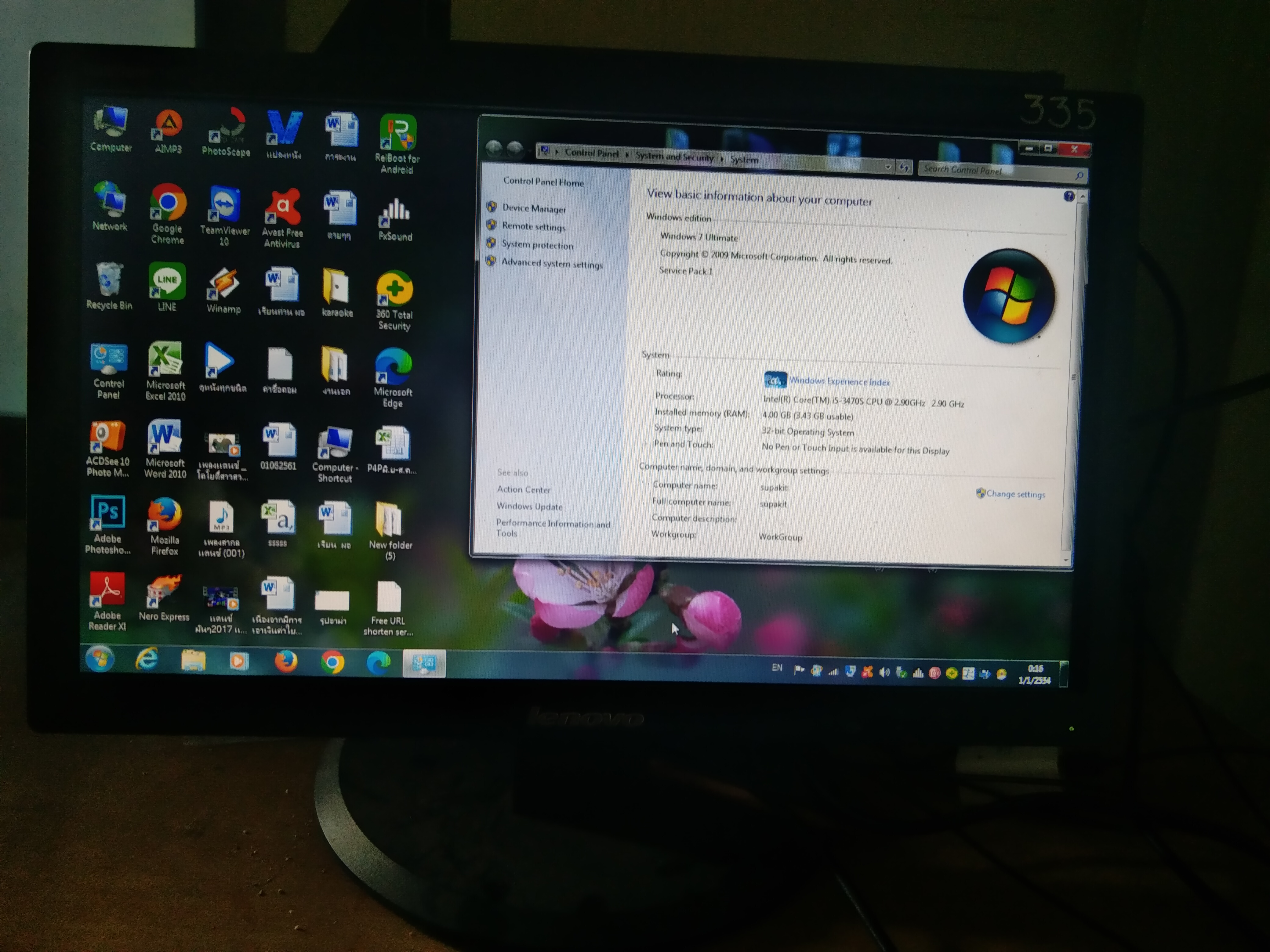Viewport: 1270px width, 952px height.
Task: Click Change settings for computer name
Action: point(1016,494)
